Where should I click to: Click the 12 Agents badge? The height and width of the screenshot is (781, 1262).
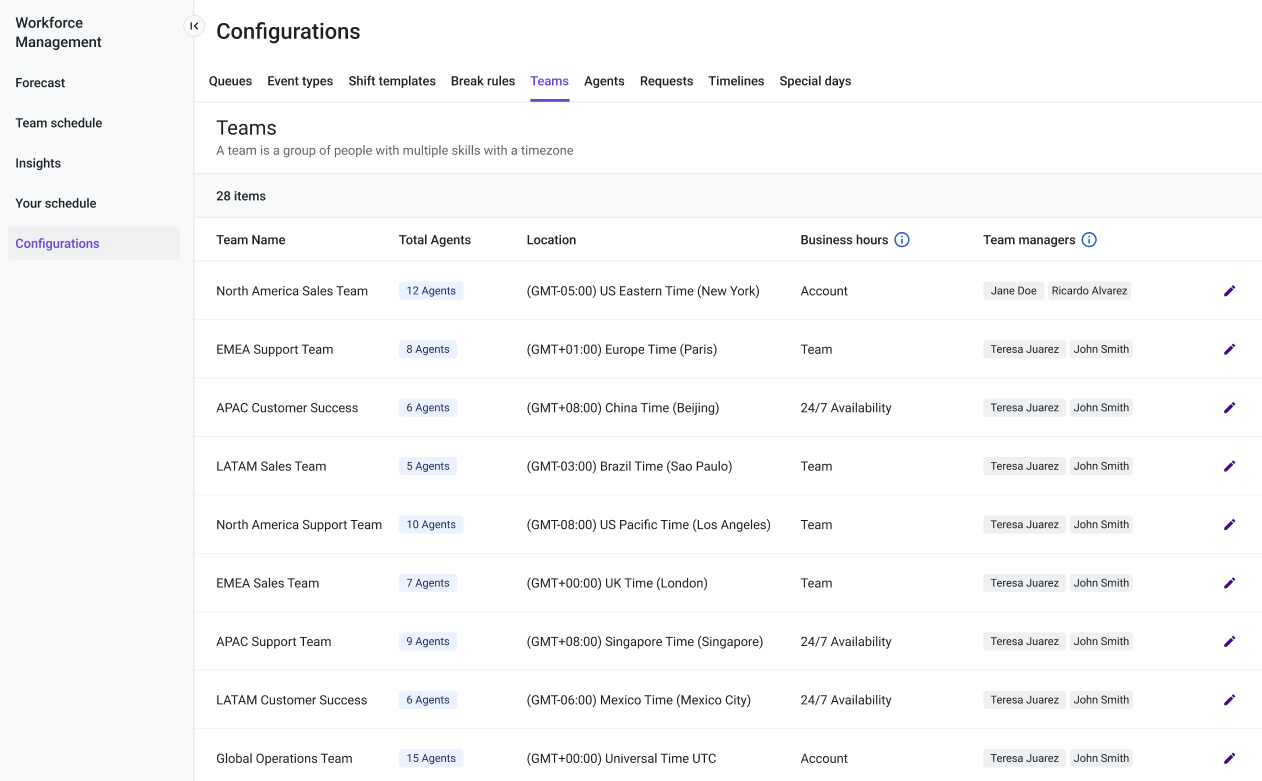pos(431,291)
